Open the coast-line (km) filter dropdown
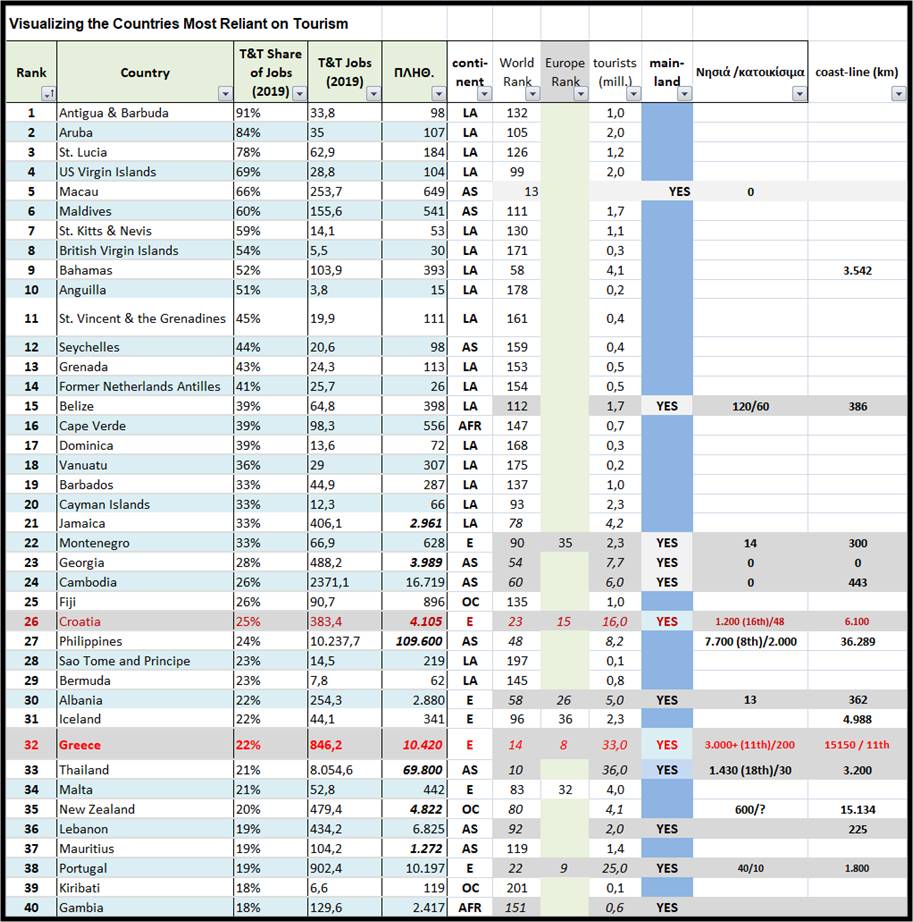Image resolution: width=913 pixels, height=922 pixels. (899, 93)
